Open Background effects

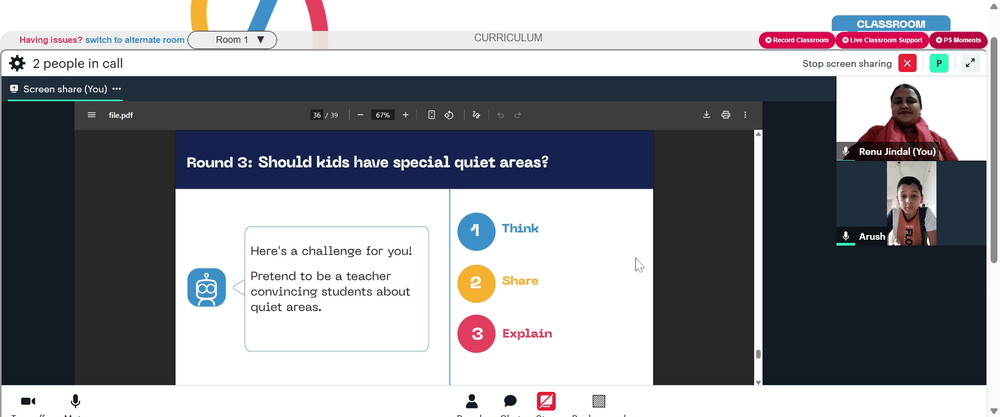point(598,402)
